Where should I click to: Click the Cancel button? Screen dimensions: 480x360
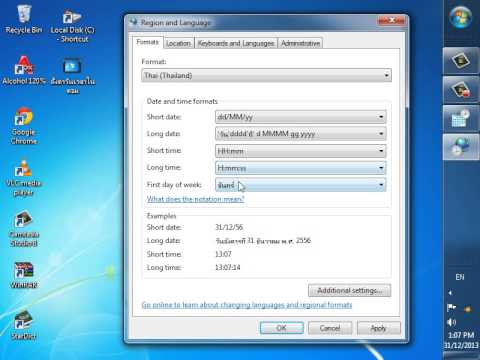pyautogui.click(x=330, y=328)
